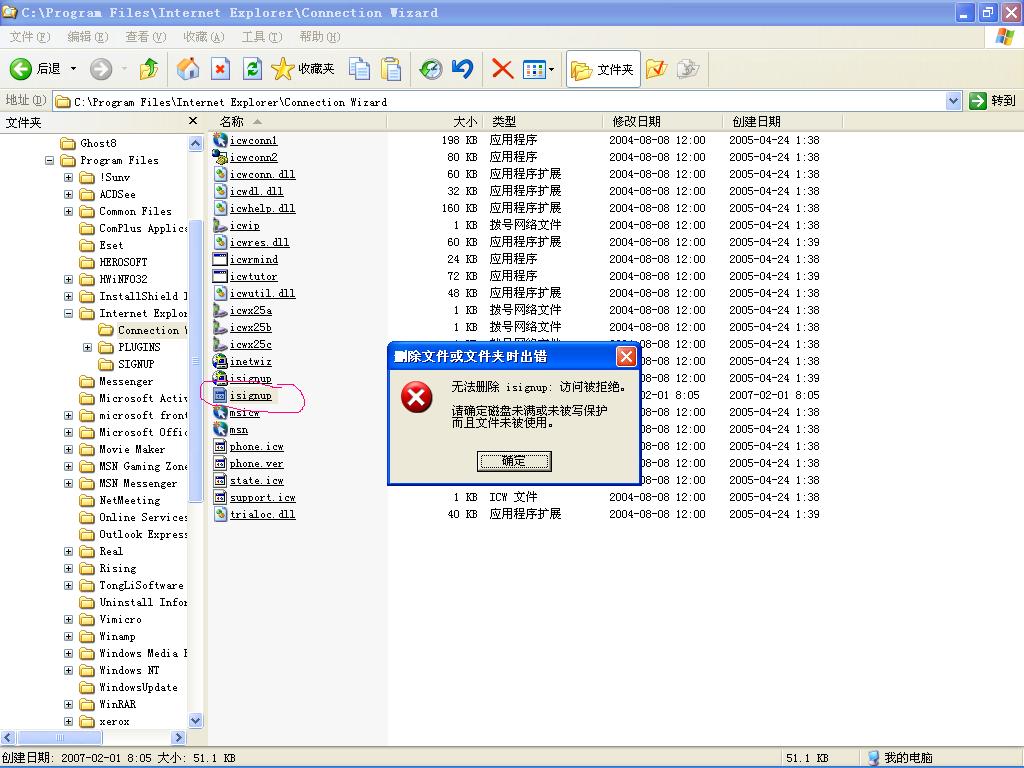Expand the Movie Maker folder node
The image size is (1024, 768).
point(69,449)
